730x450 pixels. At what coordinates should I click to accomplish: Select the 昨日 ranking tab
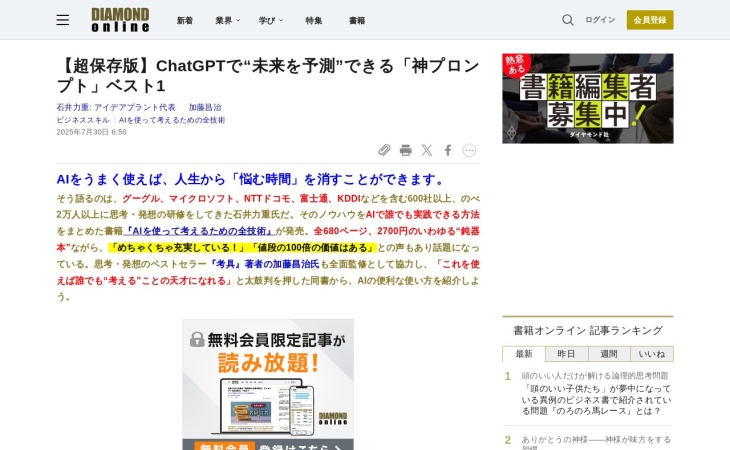566,354
